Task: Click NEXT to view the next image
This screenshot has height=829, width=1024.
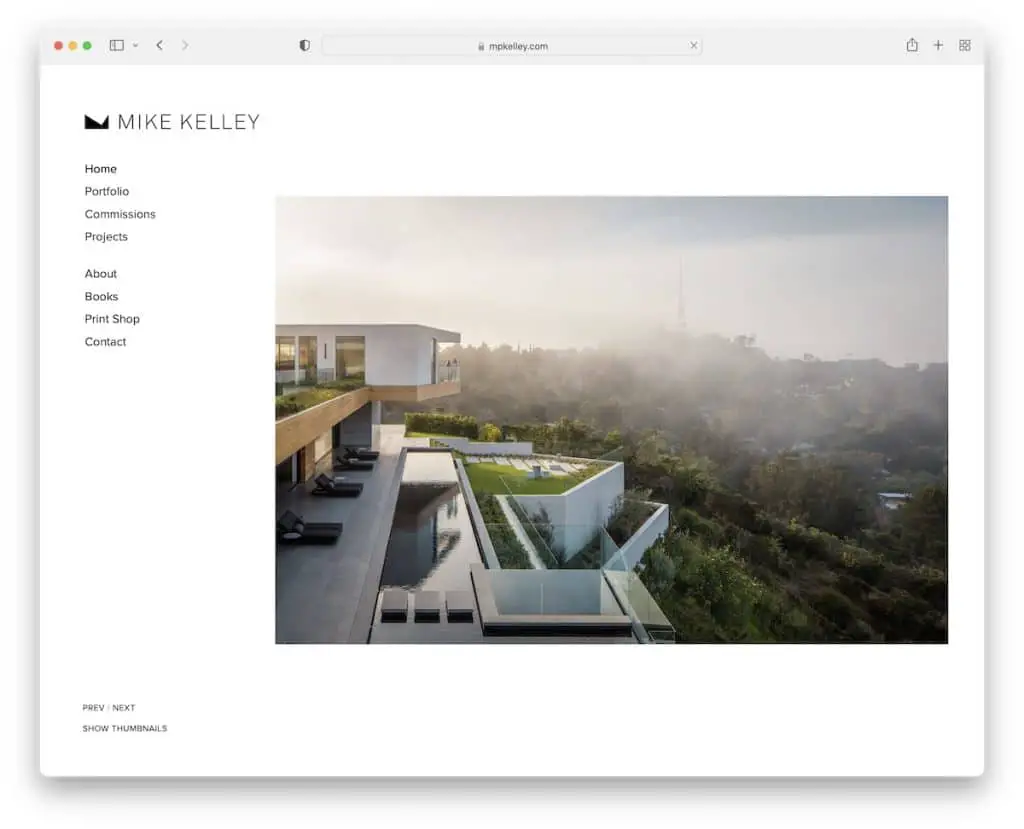Action: coord(123,707)
